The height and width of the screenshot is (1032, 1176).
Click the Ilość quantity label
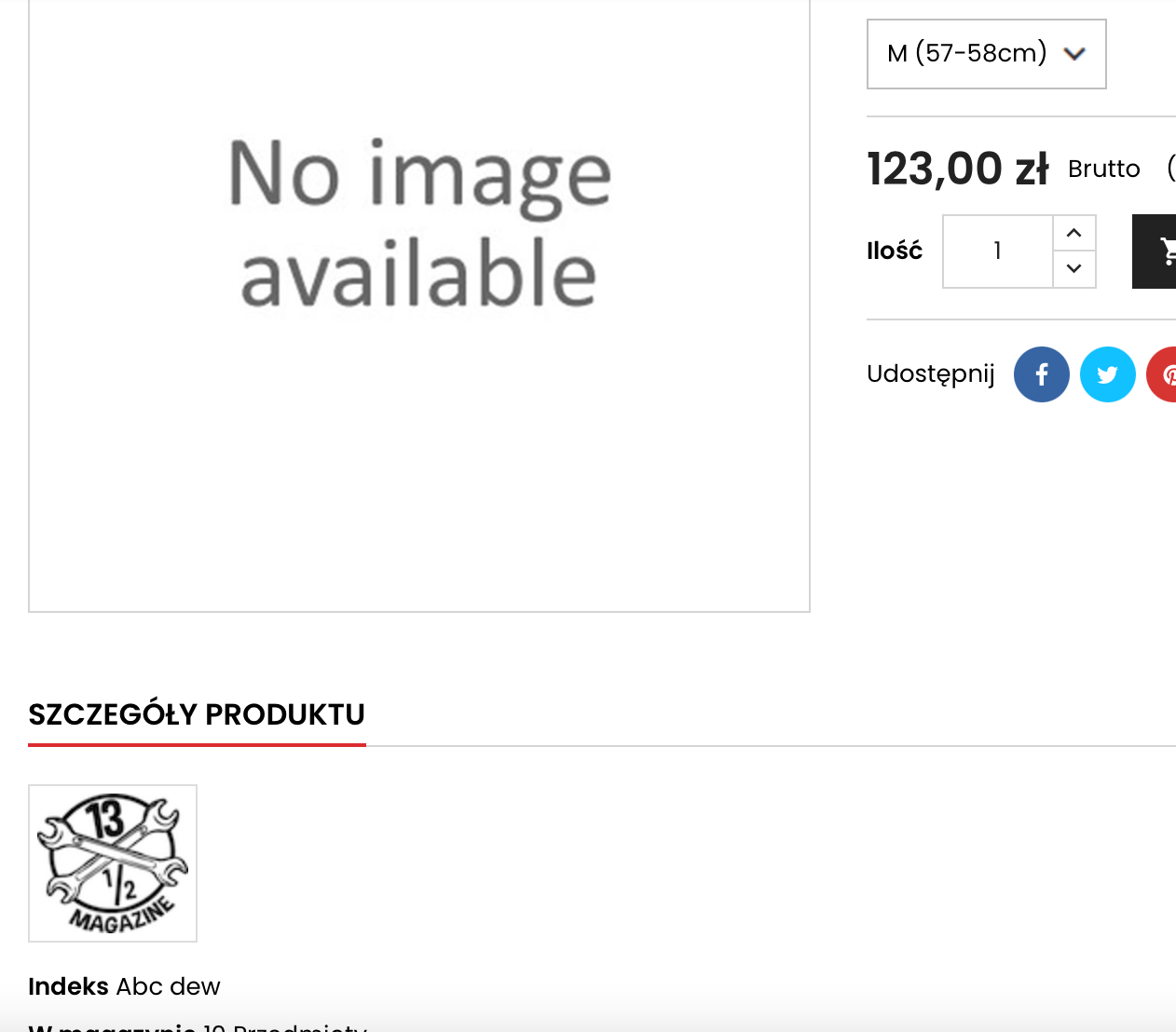pyautogui.click(x=895, y=251)
